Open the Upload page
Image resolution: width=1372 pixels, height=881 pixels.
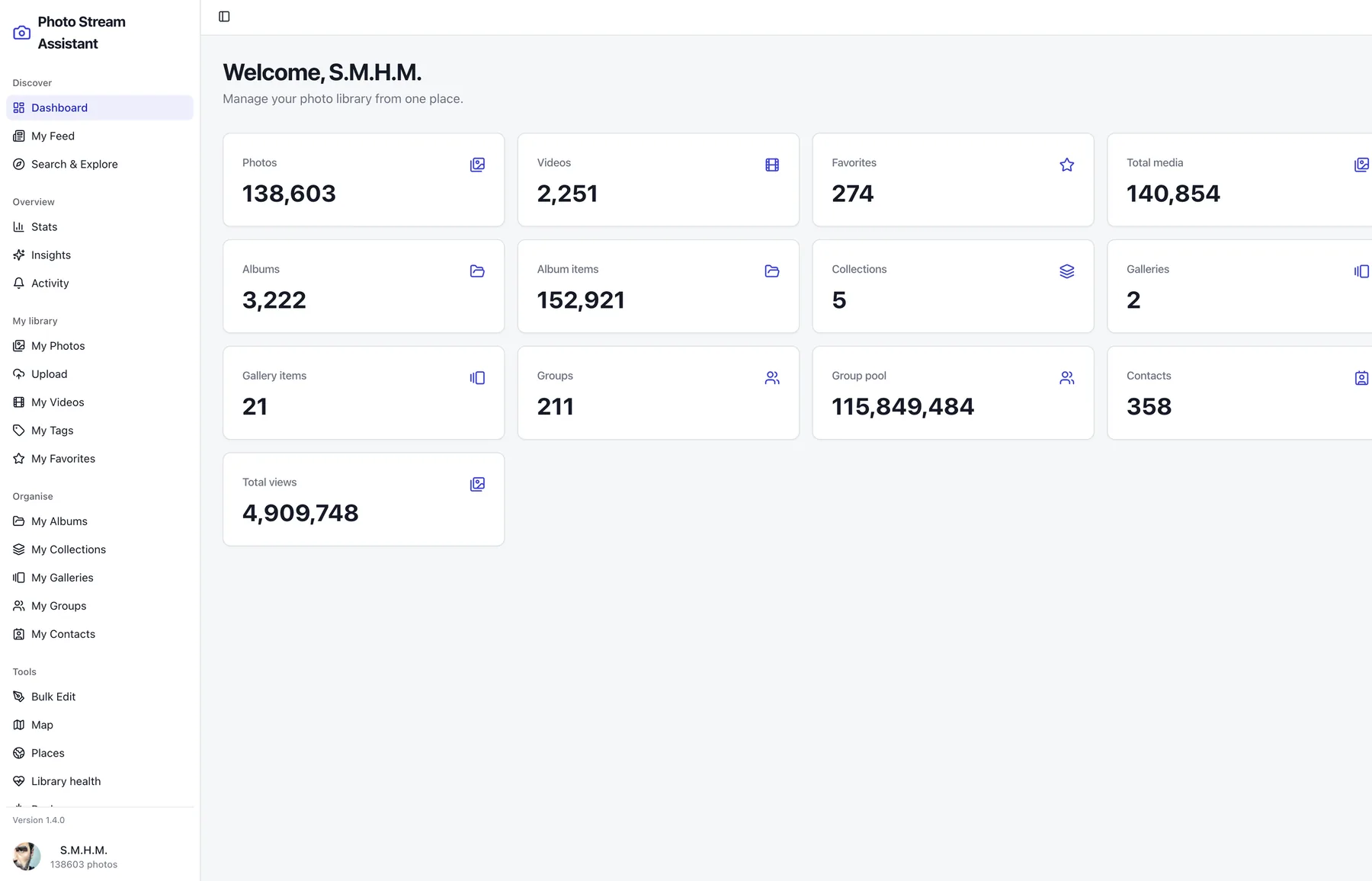tap(100, 373)
